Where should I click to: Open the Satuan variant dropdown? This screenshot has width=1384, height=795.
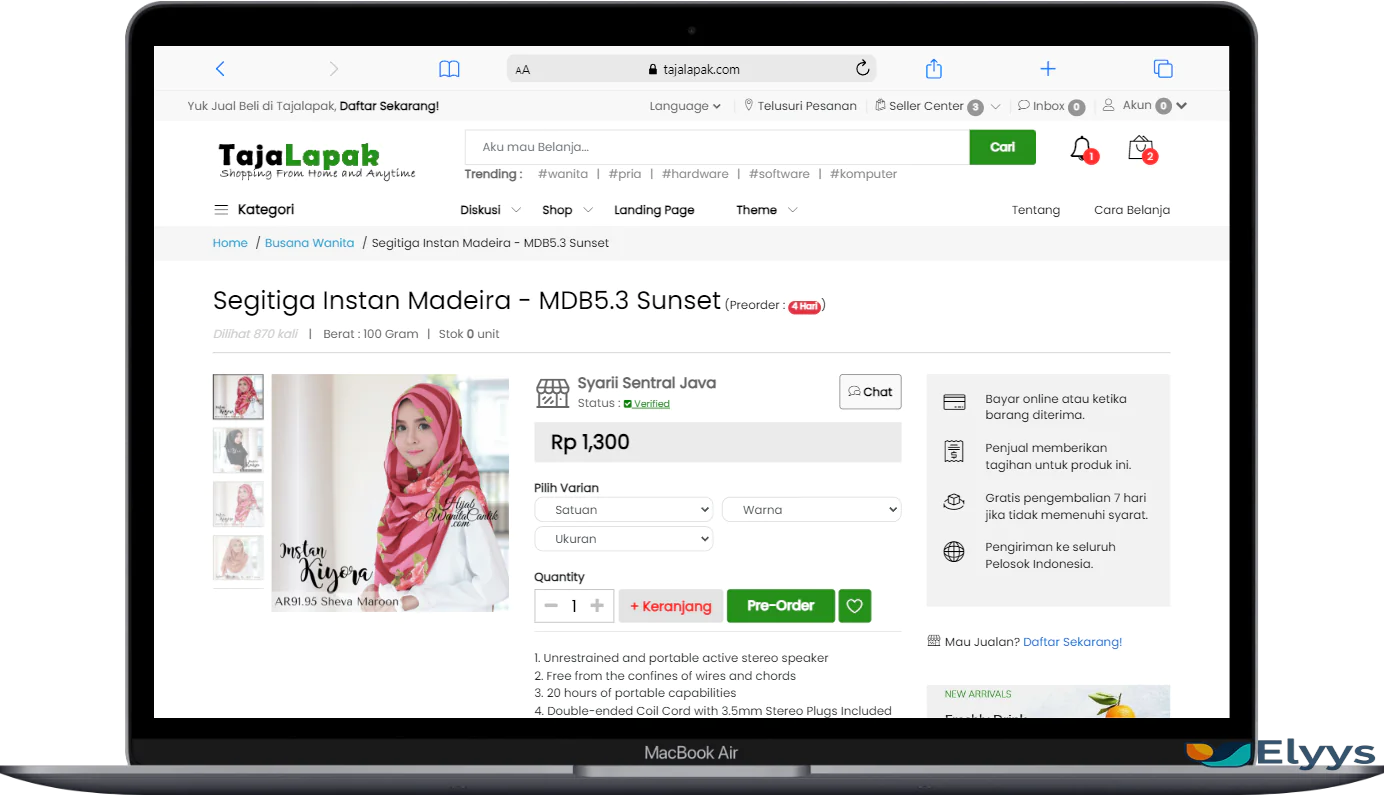[x=624, y=510]
